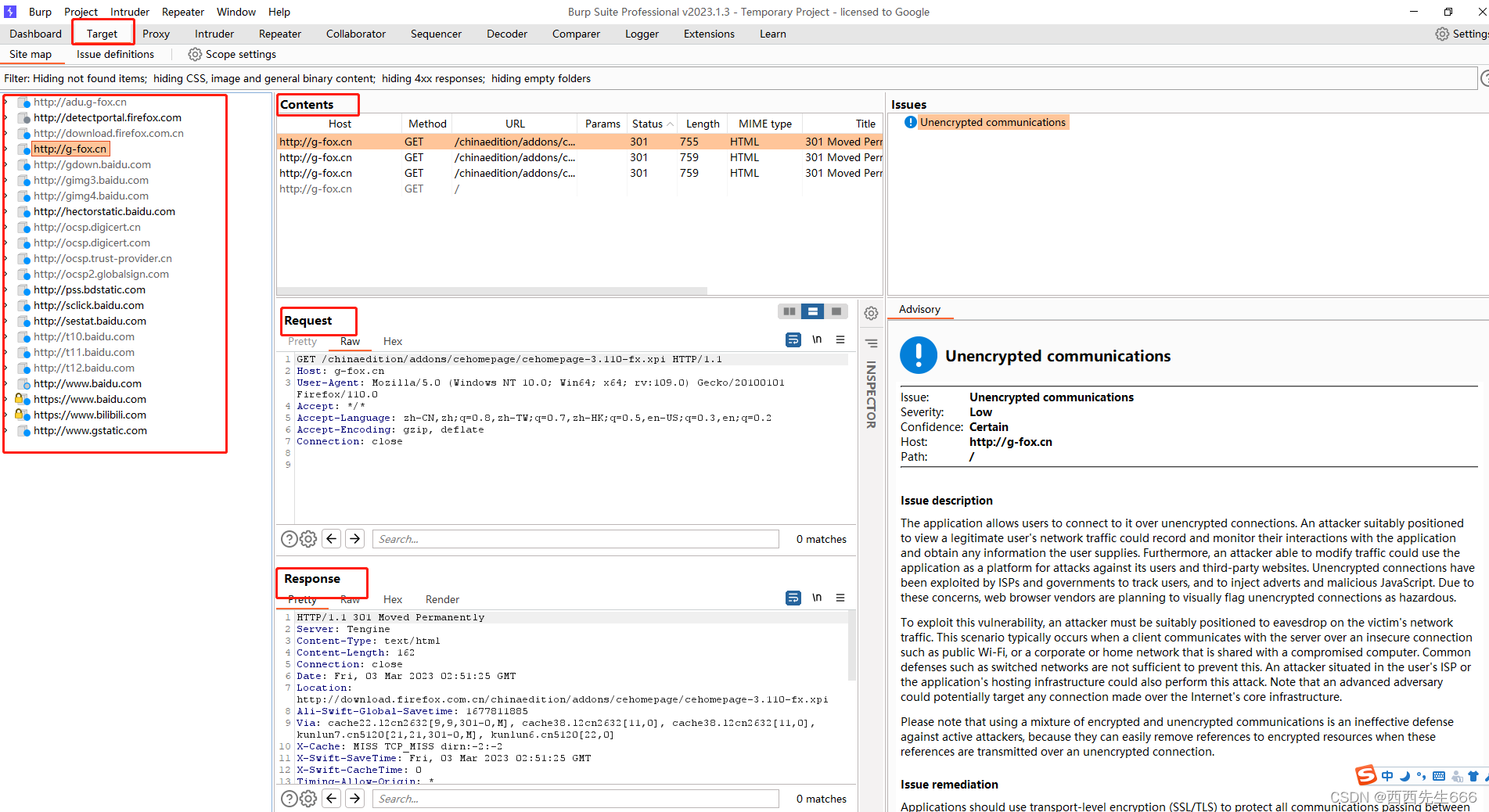This screenshot has width=1489, height=812.
Task: Select the http://g-fox.cn root path row
Action: (x=580, y=189)
